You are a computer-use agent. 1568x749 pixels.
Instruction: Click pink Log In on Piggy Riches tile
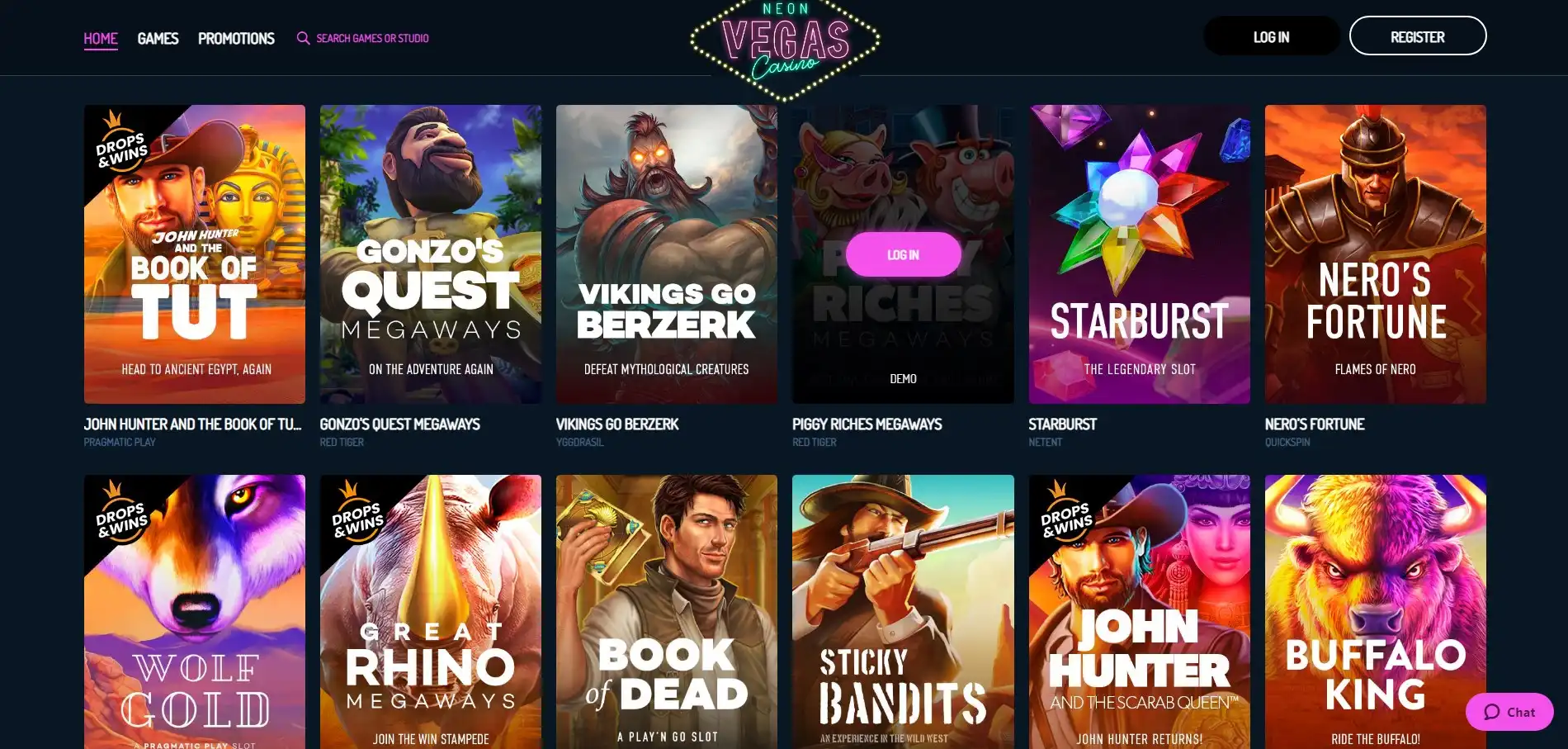pyautogui.click(x=903, y=254)
